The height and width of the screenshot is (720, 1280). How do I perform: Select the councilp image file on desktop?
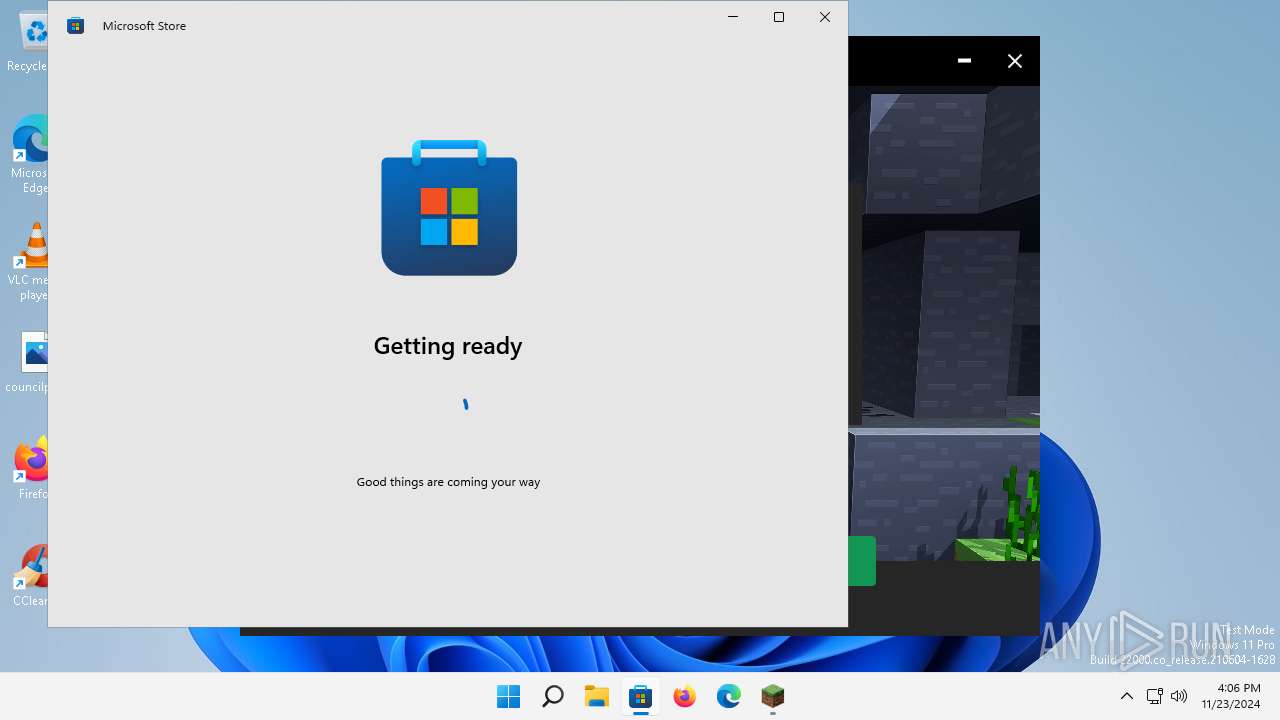click(x=28, y=362)
